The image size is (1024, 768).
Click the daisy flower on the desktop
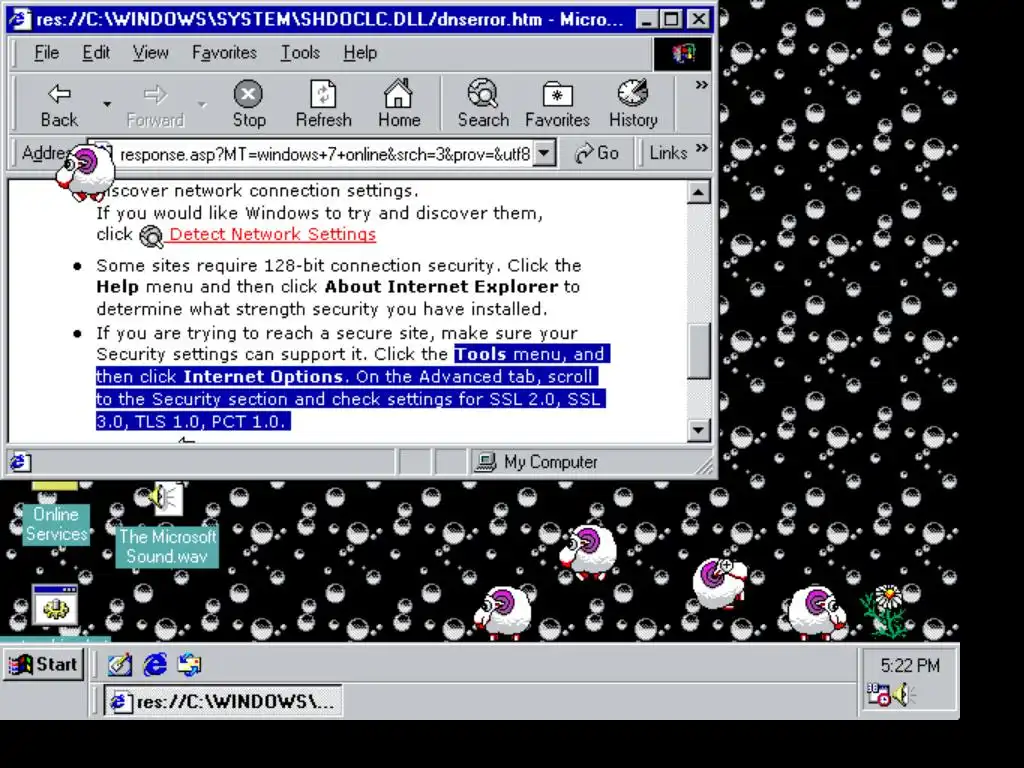886,611
